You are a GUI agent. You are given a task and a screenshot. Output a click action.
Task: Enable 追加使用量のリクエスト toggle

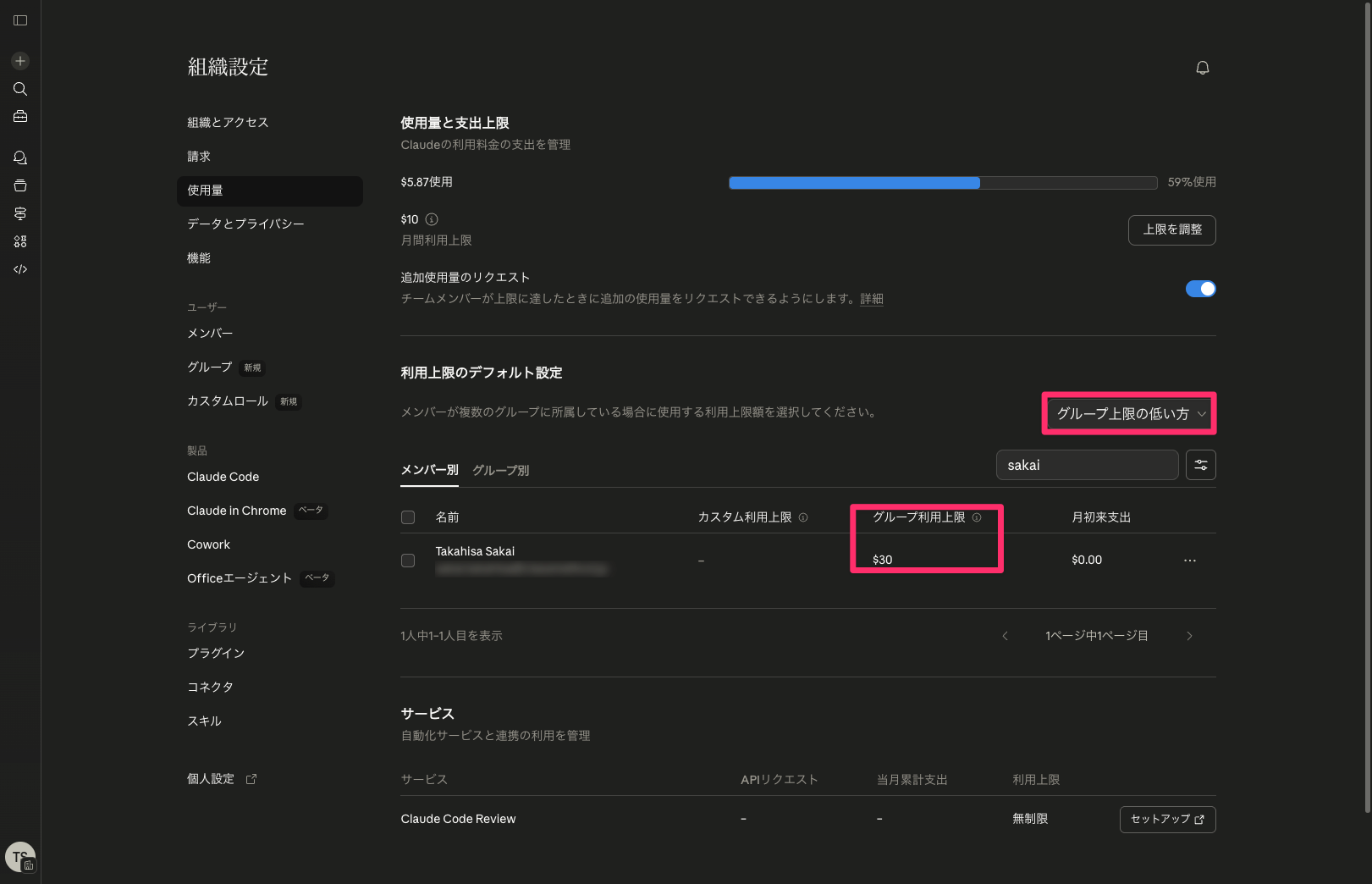1200,288
